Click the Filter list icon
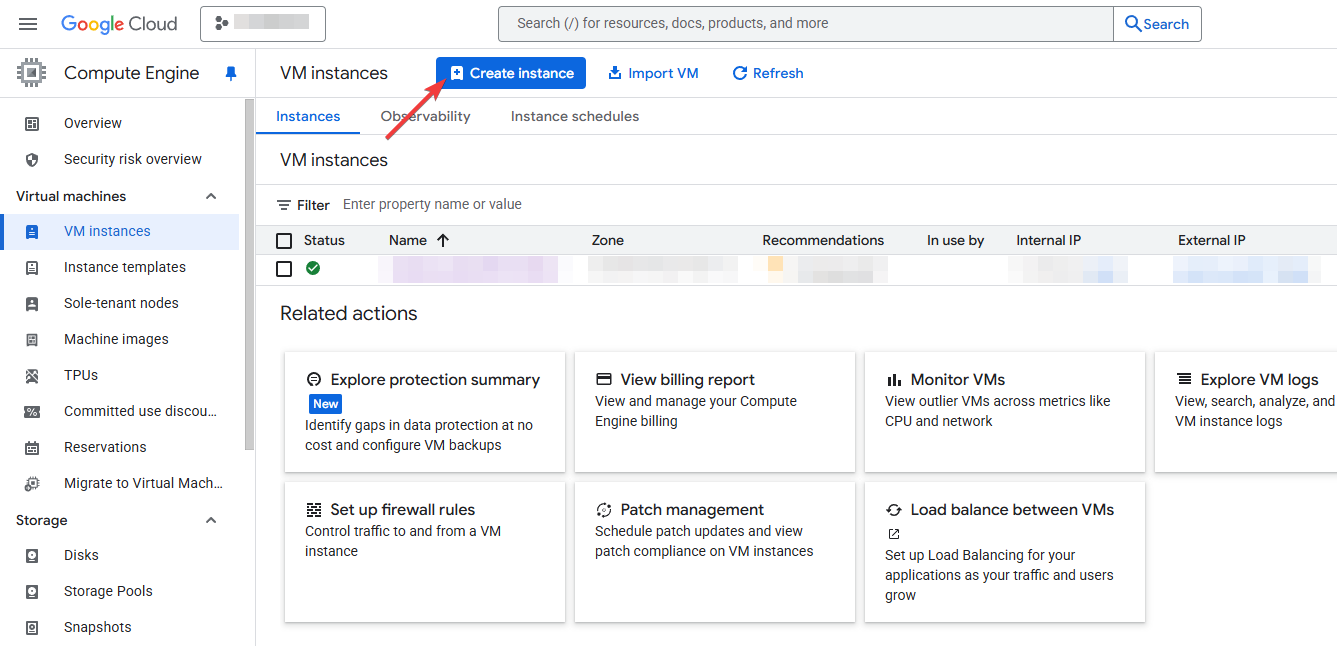Viewport: 1337px width, 646px height. 284,205
